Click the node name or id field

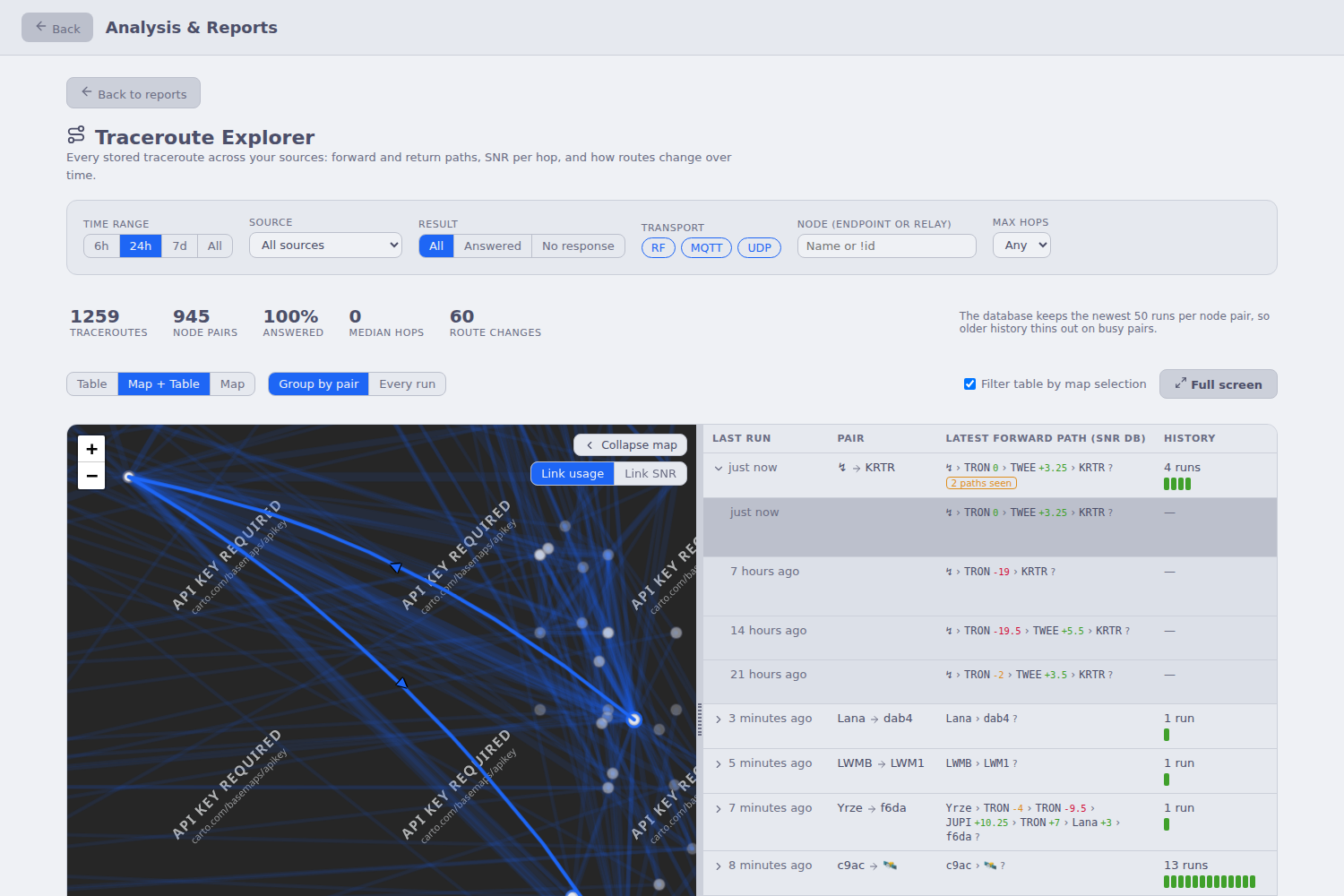887,246
